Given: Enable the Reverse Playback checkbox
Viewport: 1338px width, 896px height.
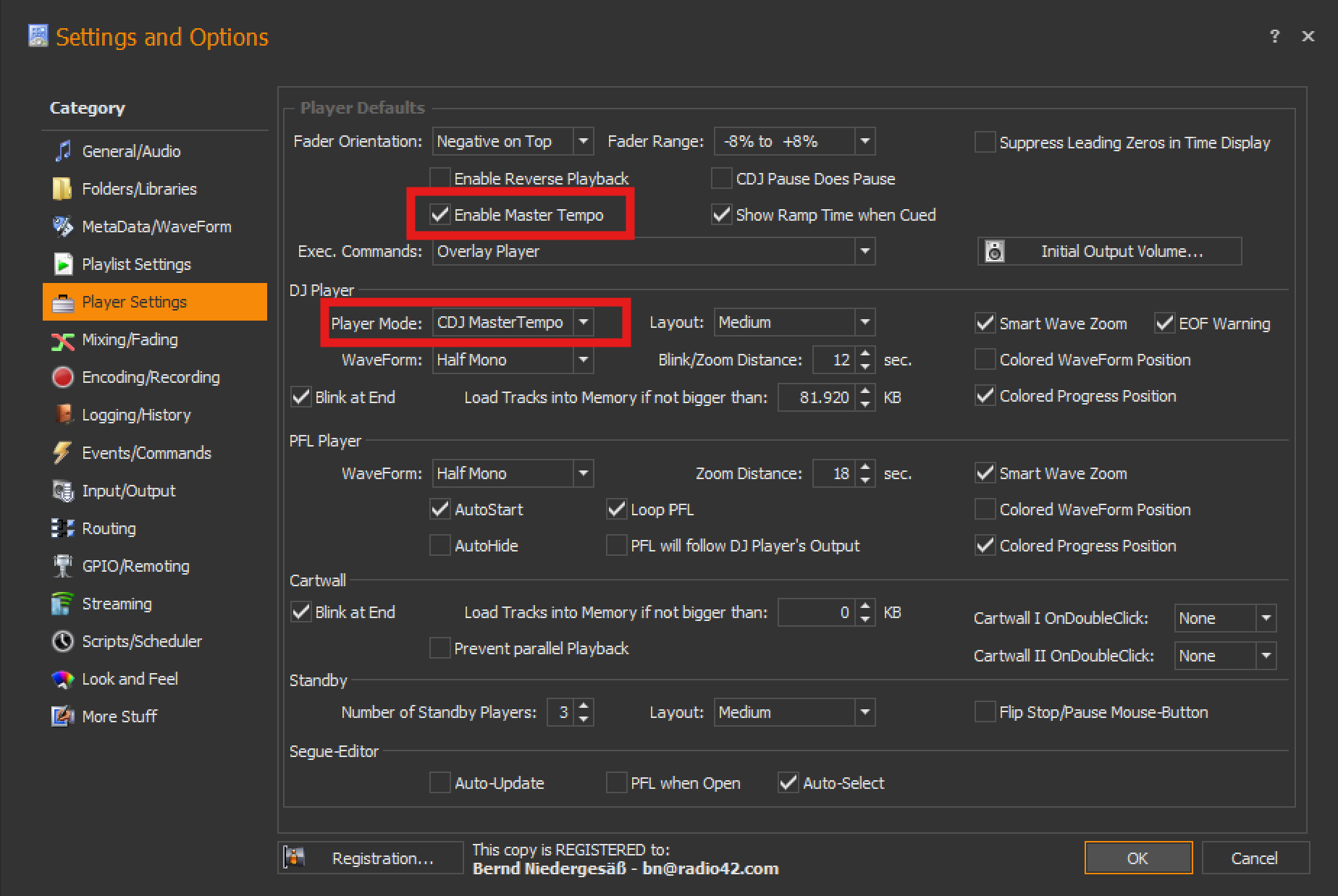Looking at the screenshot, I should (x=440, y=178).
